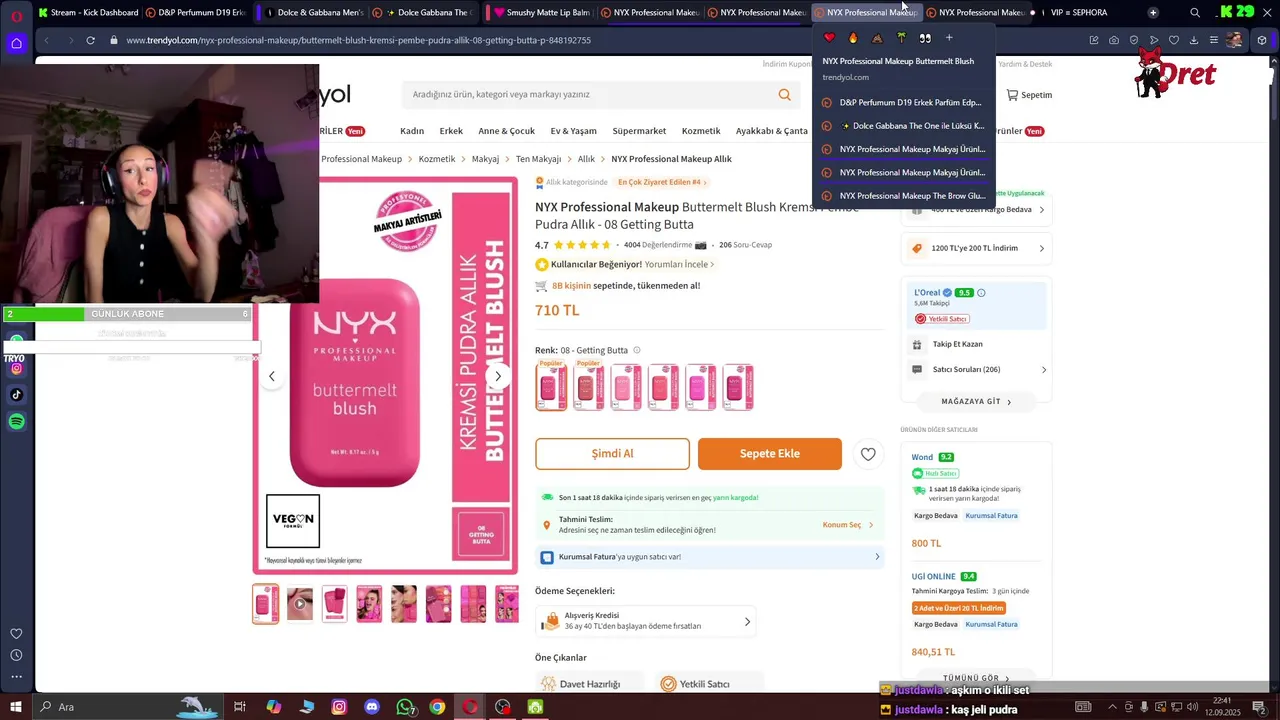The image size is (1280, 720).
Task: Reload the Trendyol page
Action: coord(90,40)
